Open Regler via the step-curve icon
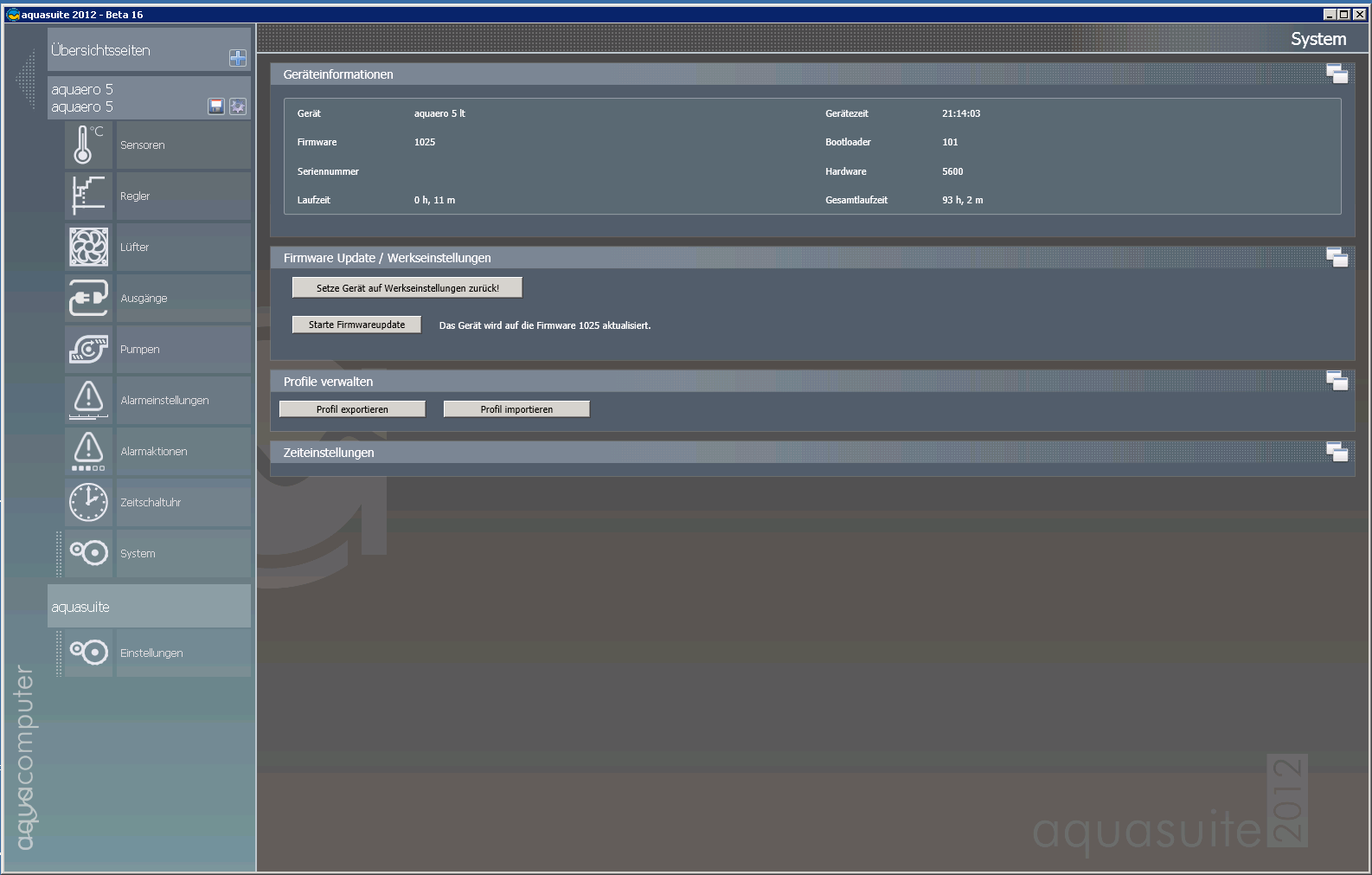The width and height of the screenshot is (1372, 875). pos(89,196)
